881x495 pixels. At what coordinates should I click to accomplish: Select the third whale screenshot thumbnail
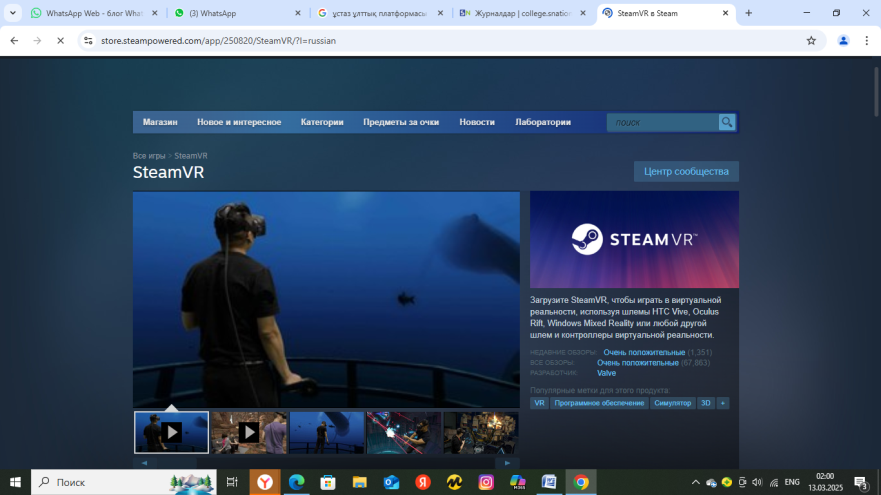(x=326, y=432)
